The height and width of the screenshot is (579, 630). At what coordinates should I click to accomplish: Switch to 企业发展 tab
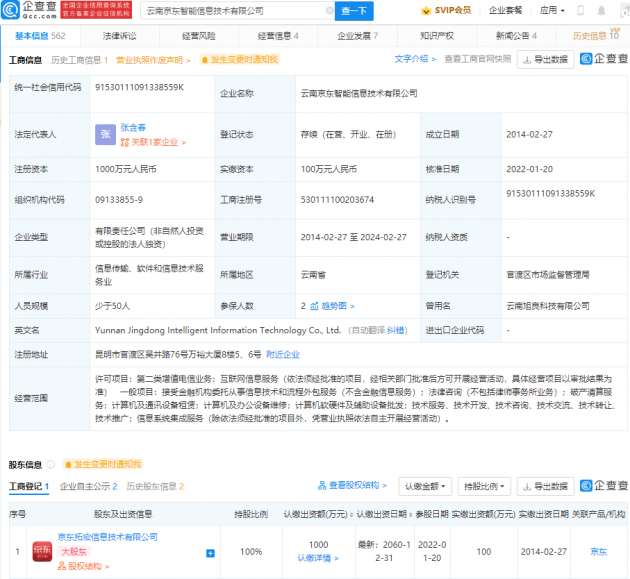coord(358,36)
